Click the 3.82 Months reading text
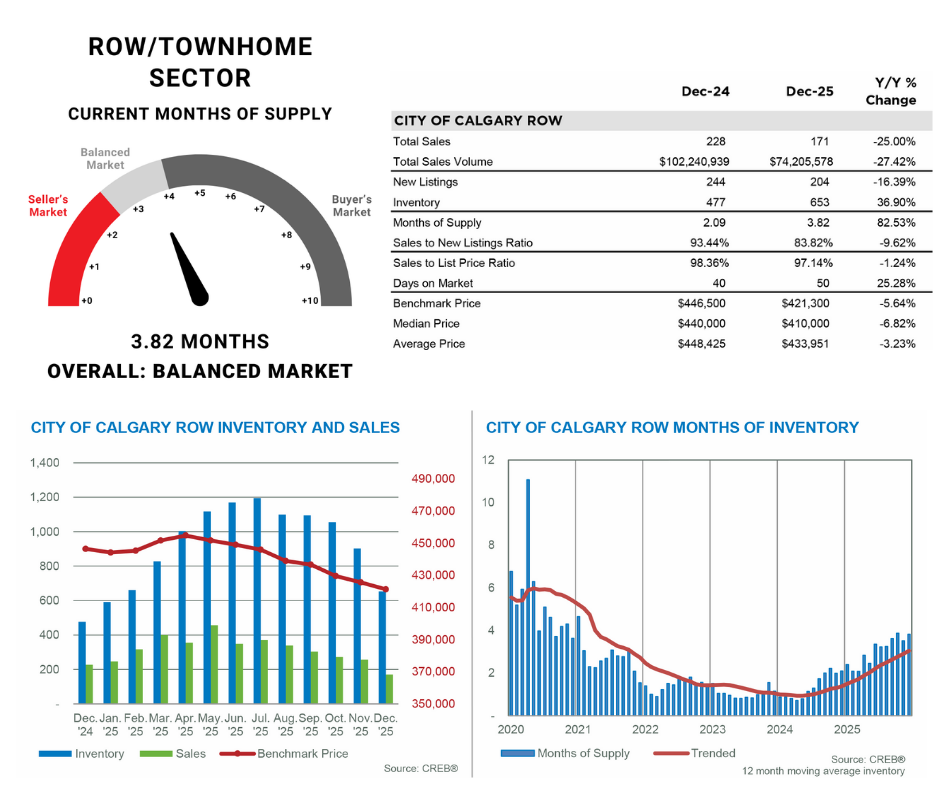The height and width of the screenshot is (800, 943). (x=200, y=342)
